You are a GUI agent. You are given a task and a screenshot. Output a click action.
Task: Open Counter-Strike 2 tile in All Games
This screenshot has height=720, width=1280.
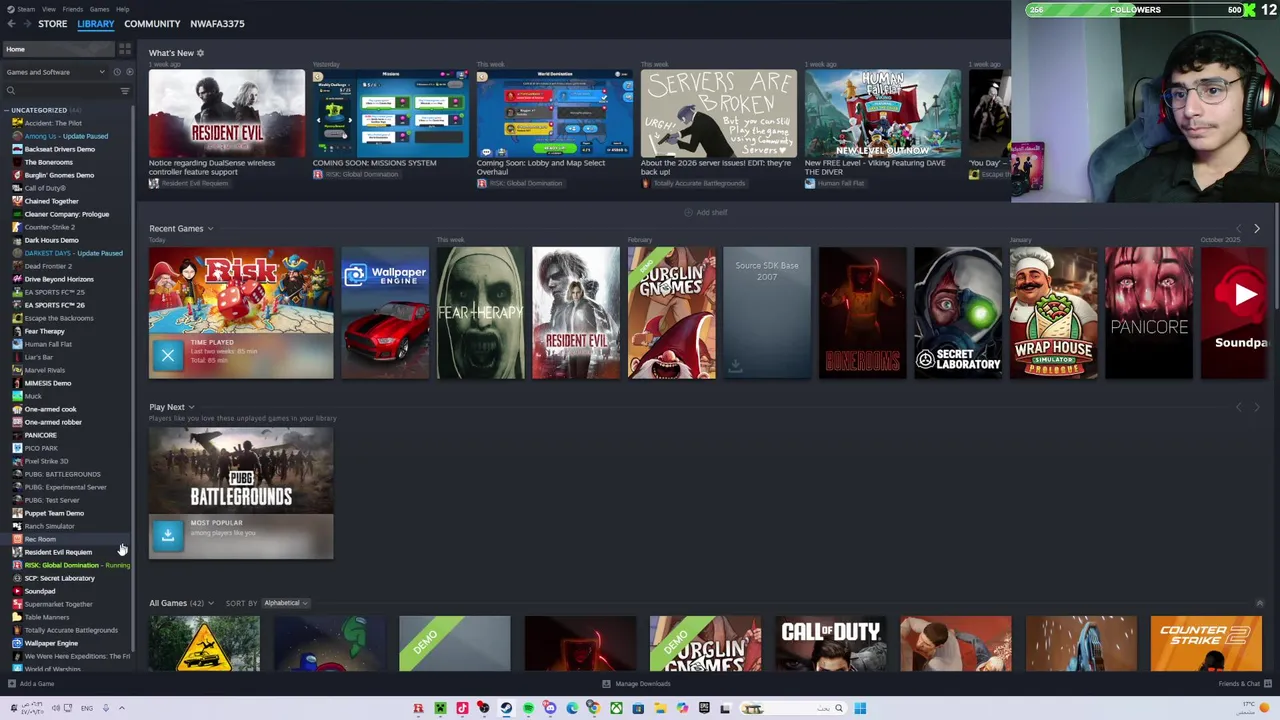coord(1206,643)
